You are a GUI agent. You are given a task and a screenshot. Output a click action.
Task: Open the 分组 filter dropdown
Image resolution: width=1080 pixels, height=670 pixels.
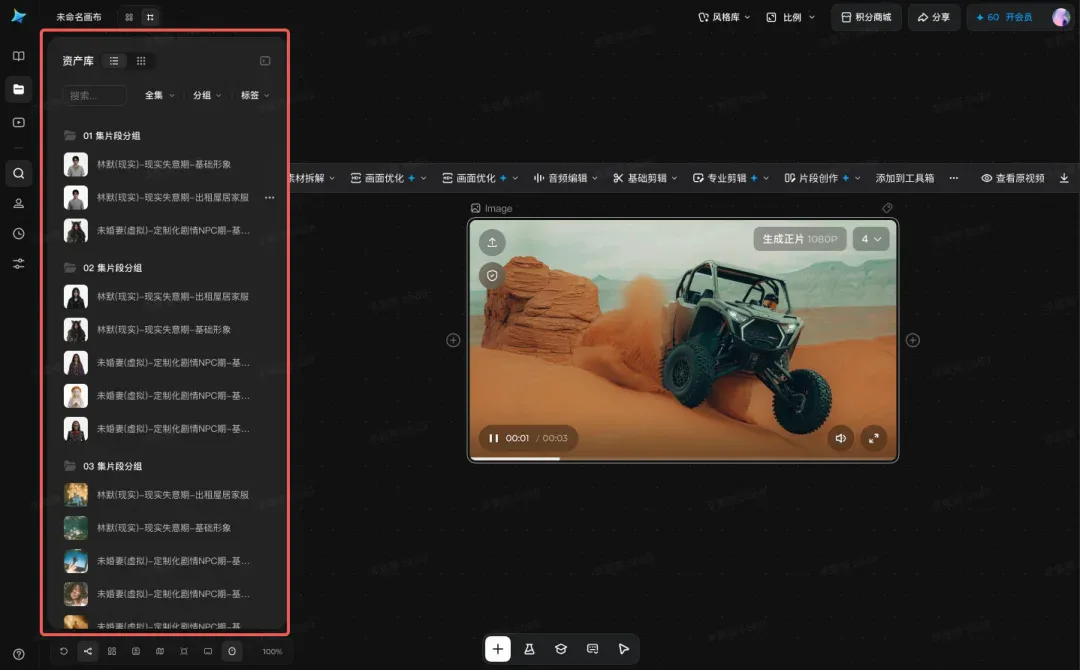[x=207, y=96]
